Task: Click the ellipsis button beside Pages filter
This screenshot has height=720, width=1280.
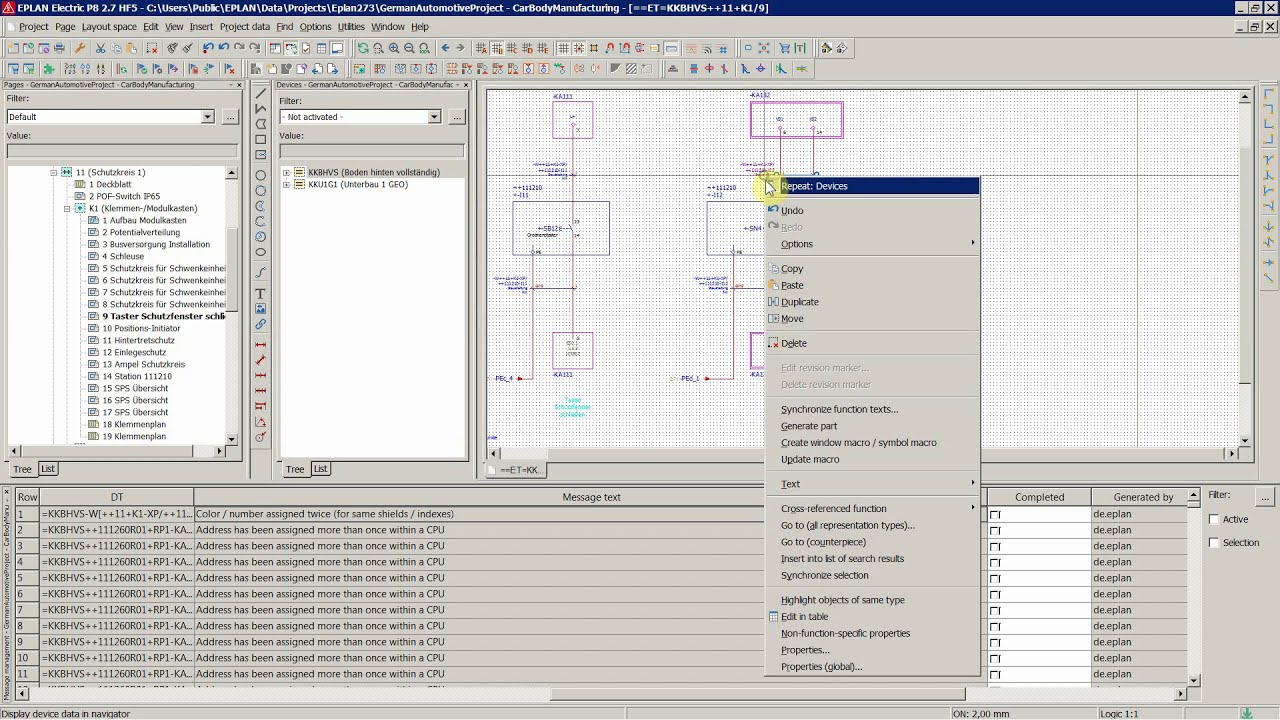Action: 230,117
